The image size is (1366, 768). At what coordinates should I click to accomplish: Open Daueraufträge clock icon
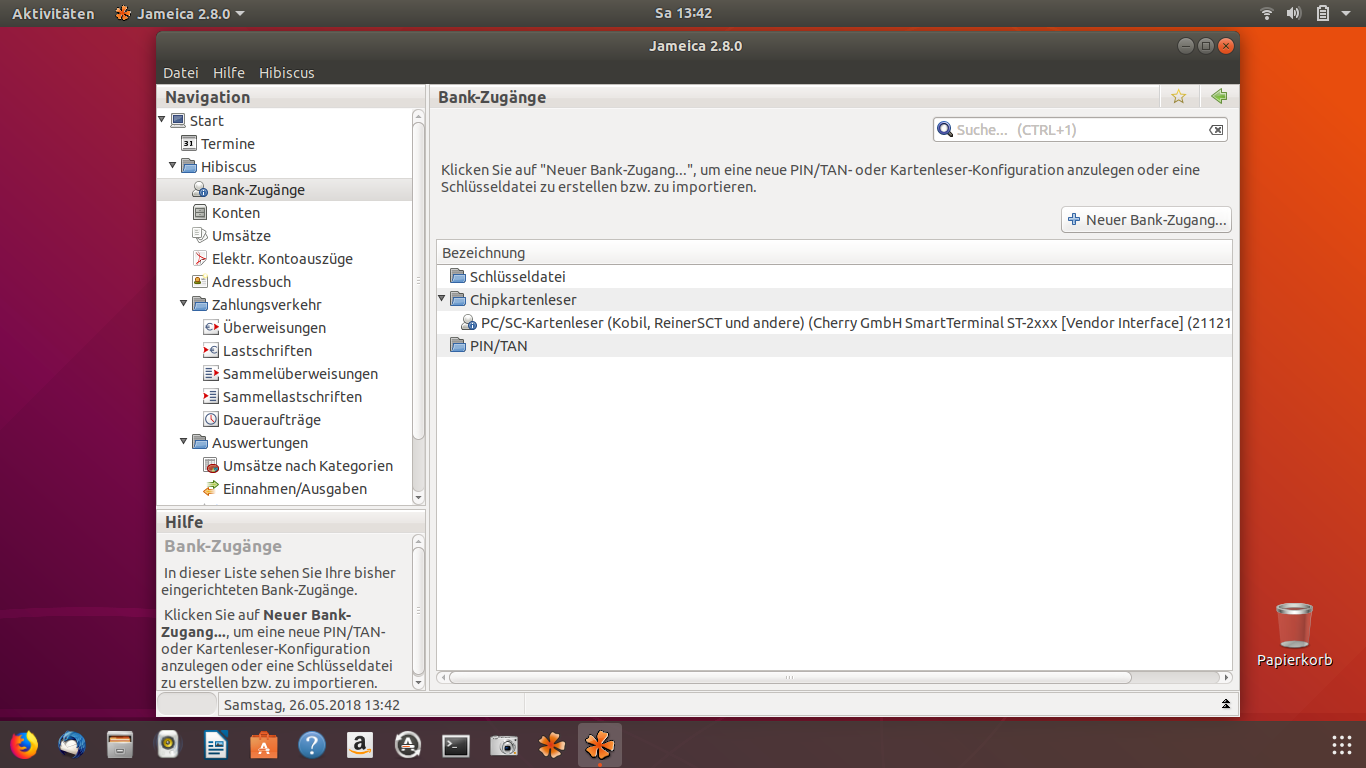tap(211, 419)
